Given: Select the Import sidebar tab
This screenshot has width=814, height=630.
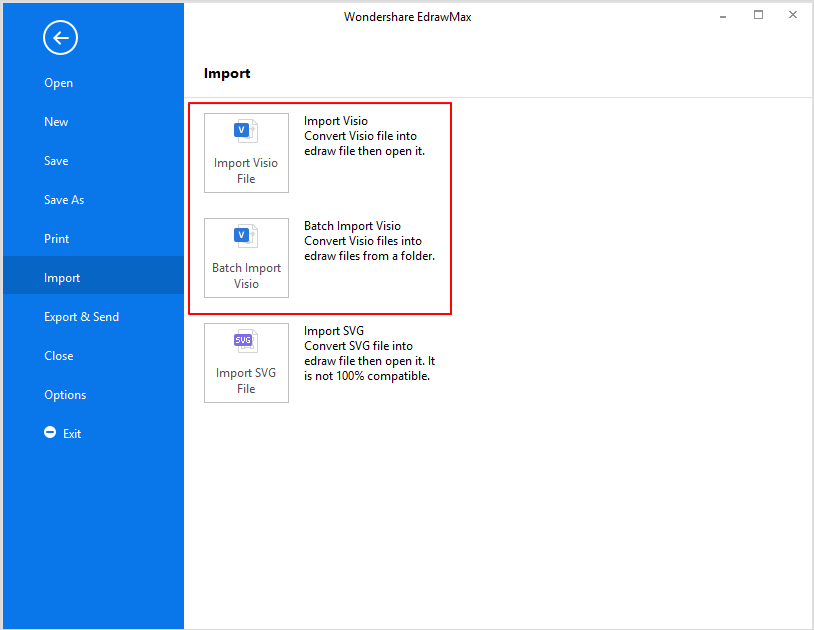Looking at the screenshot, I should point(93,275).
